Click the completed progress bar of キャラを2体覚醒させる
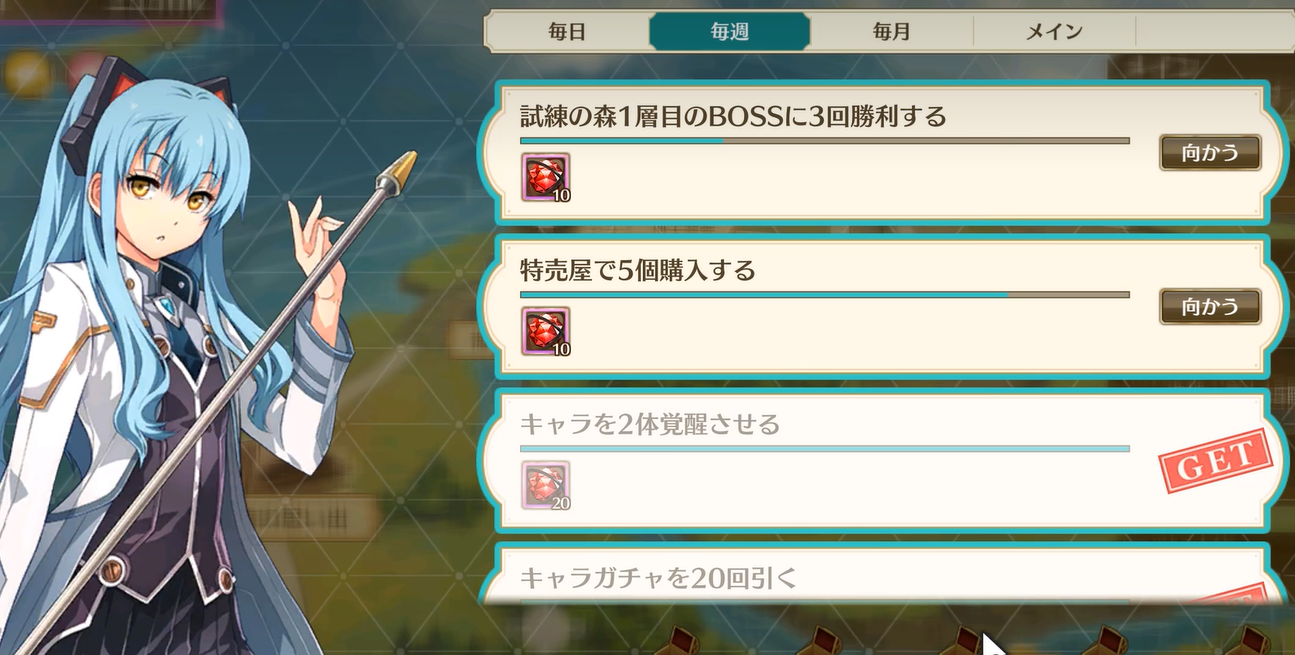 point(825,449)
